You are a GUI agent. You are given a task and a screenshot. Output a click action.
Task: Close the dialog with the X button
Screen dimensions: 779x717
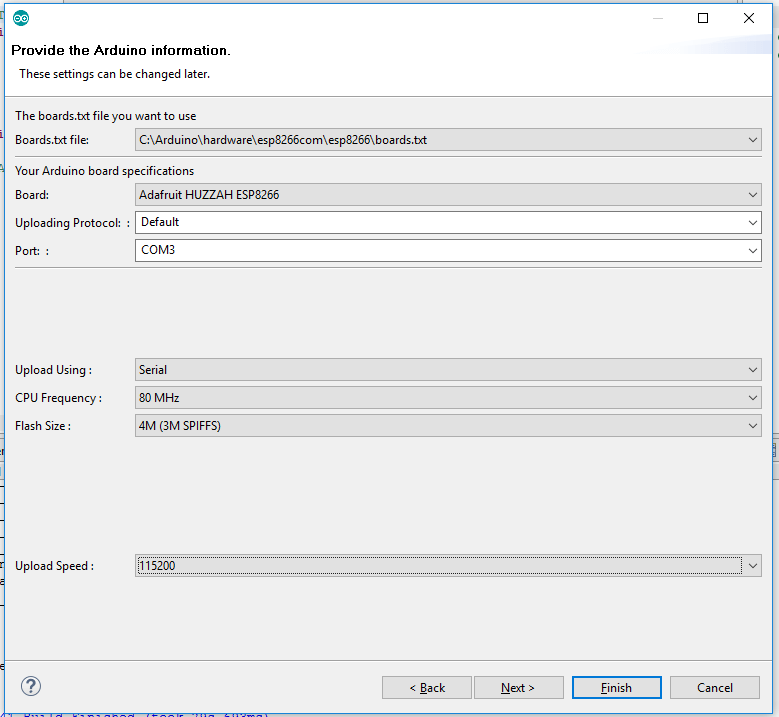[749, 18]
